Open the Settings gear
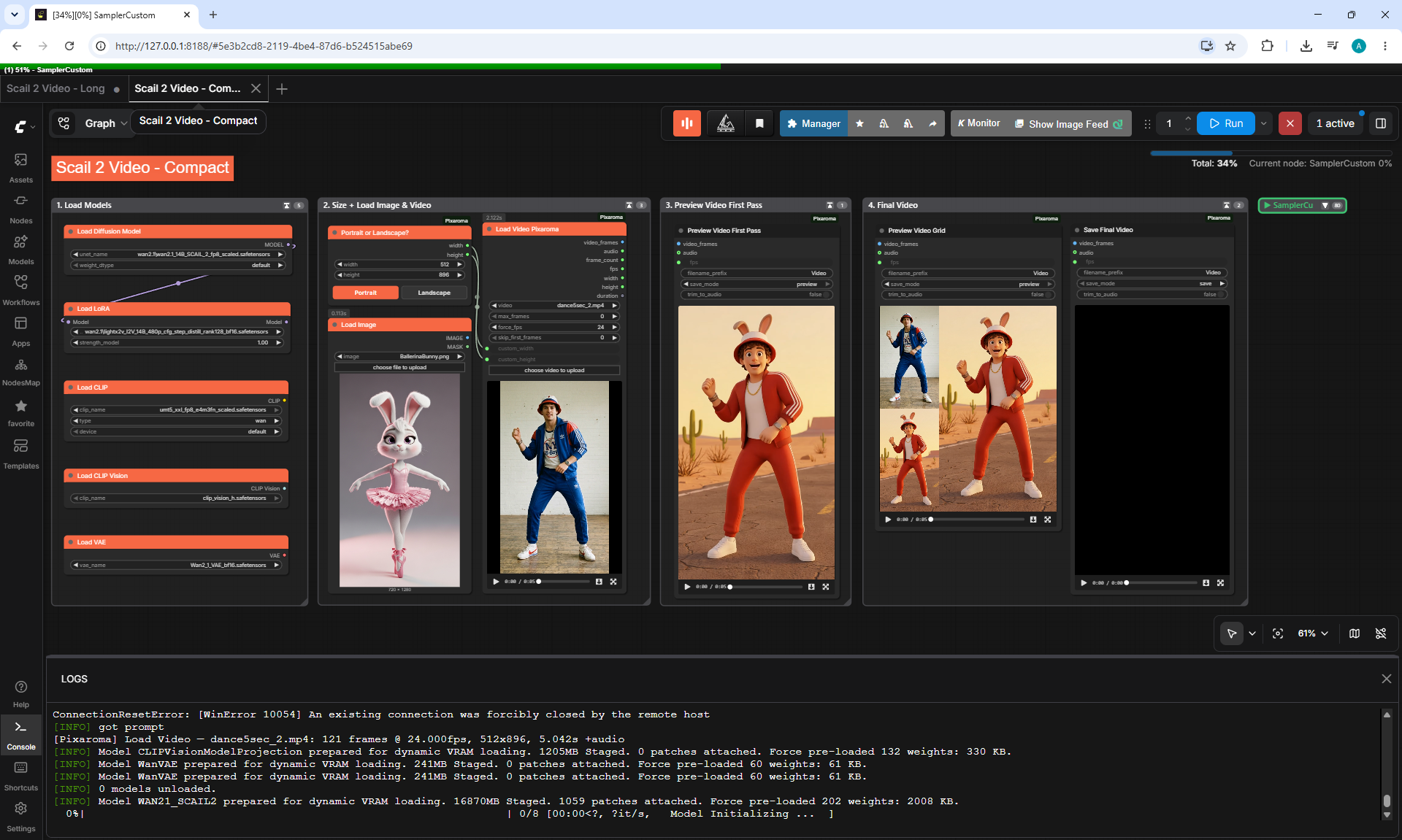The height and width of the screenshot is (840, 1402). coord(21,817)
